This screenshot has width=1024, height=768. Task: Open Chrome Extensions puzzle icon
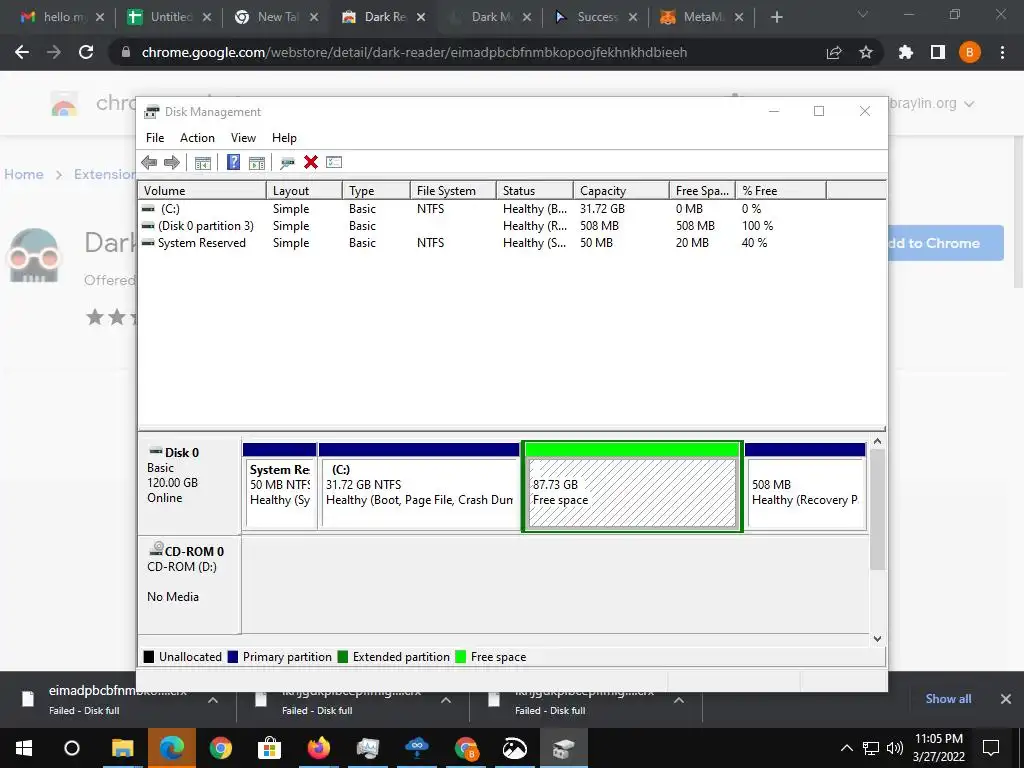[906, 52]
